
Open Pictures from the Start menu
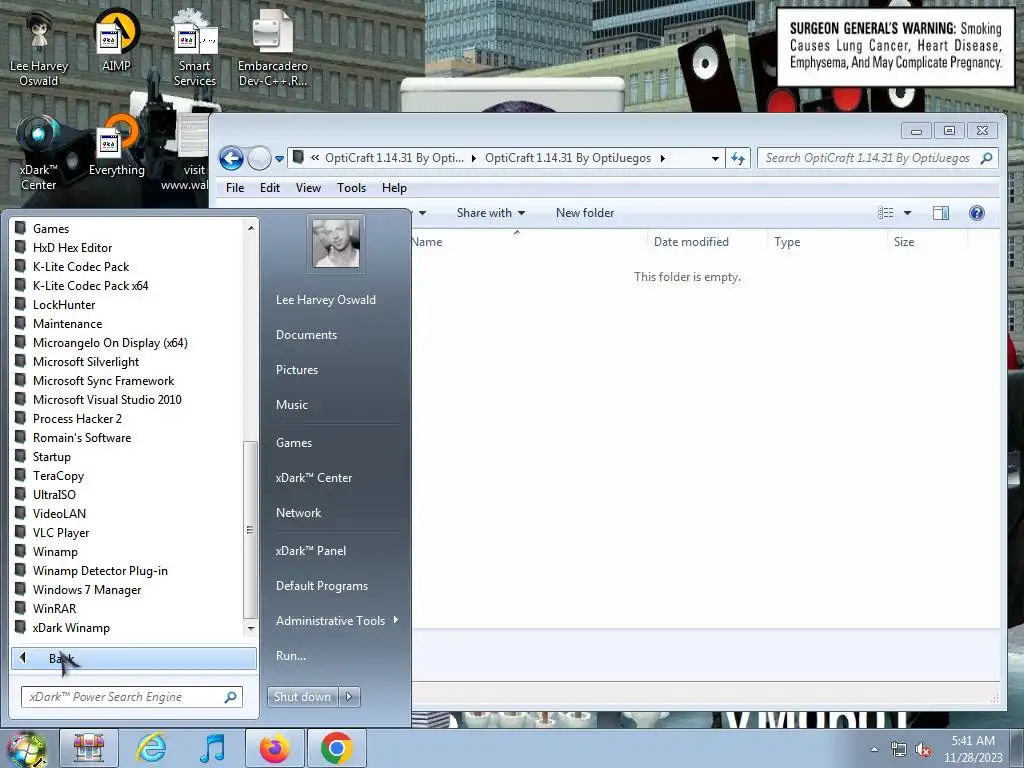point(297,370)
